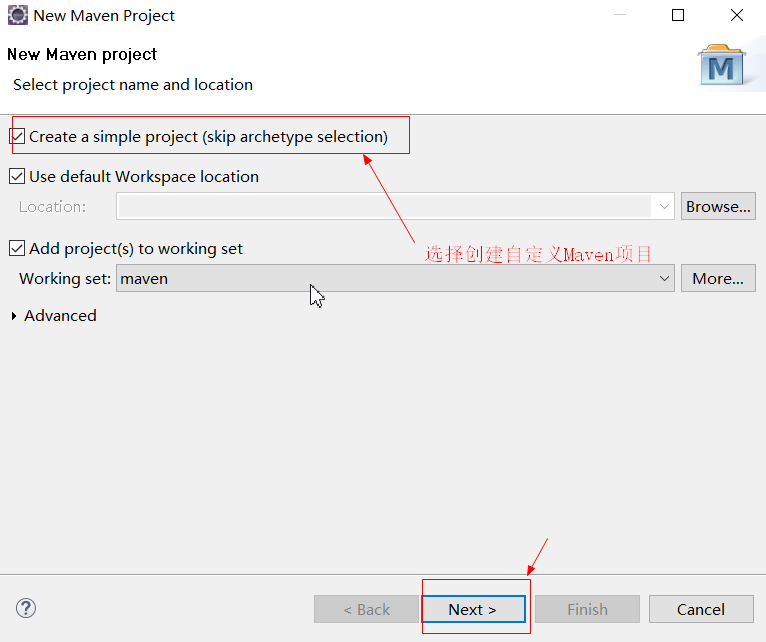Click the More... button

coord(718,278)
